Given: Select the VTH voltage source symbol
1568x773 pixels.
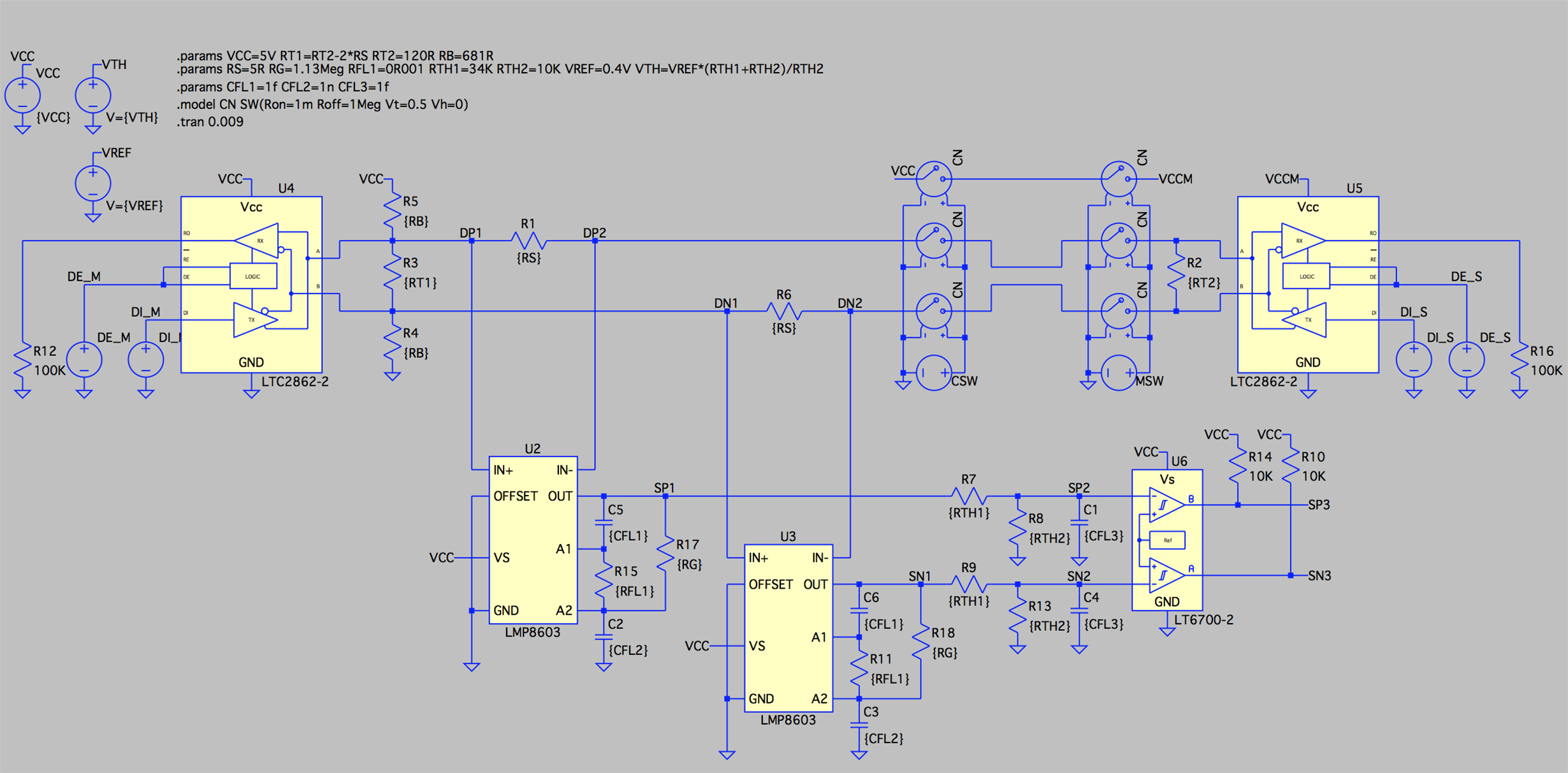Looking at the screenshot, I should click(93, 95).
